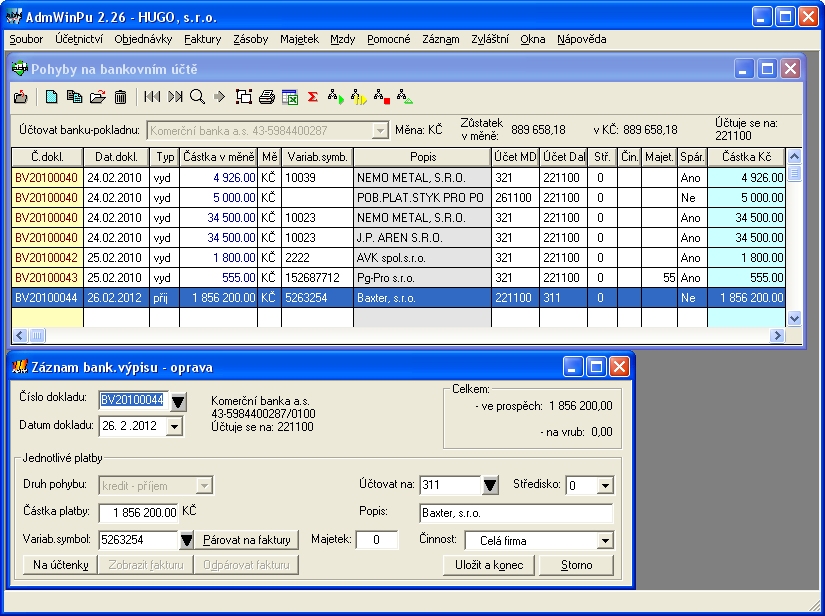Click in the Popis field with Baxter, s.r.o.

point(516,513)
